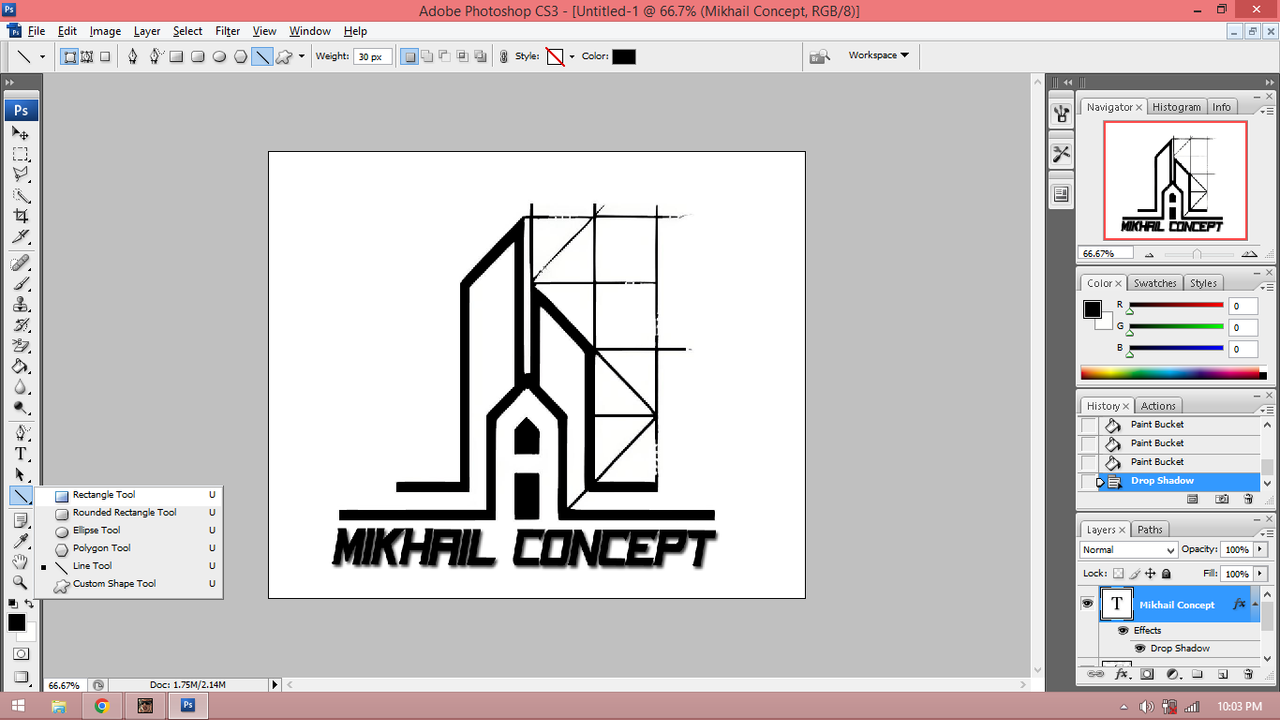This screenshot has height=720, width=1280.
Task: Click the Navigator zoom slider
Action: (1197, 254)
